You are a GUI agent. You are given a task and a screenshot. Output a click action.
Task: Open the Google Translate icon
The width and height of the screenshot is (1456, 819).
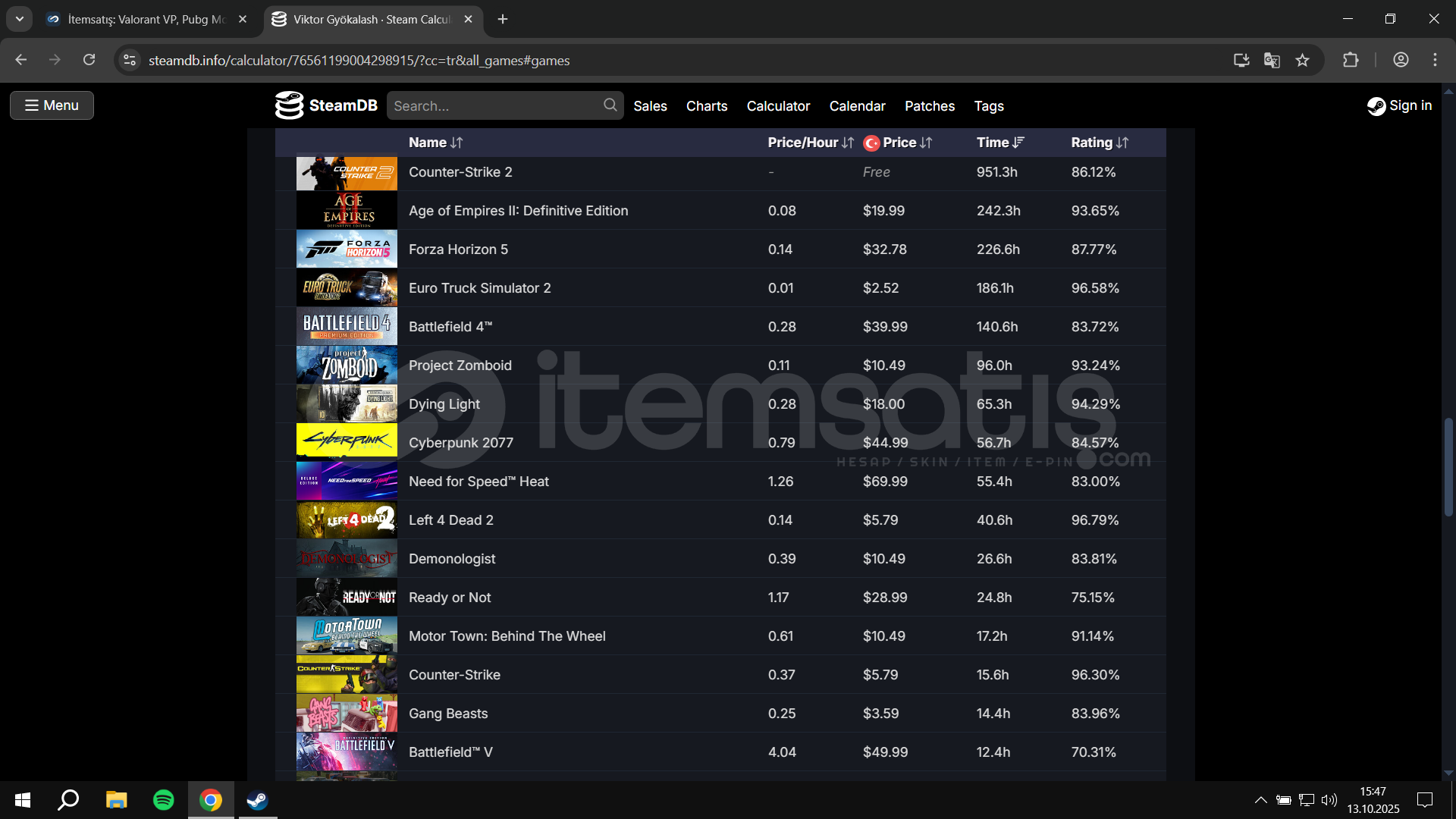1272,60
